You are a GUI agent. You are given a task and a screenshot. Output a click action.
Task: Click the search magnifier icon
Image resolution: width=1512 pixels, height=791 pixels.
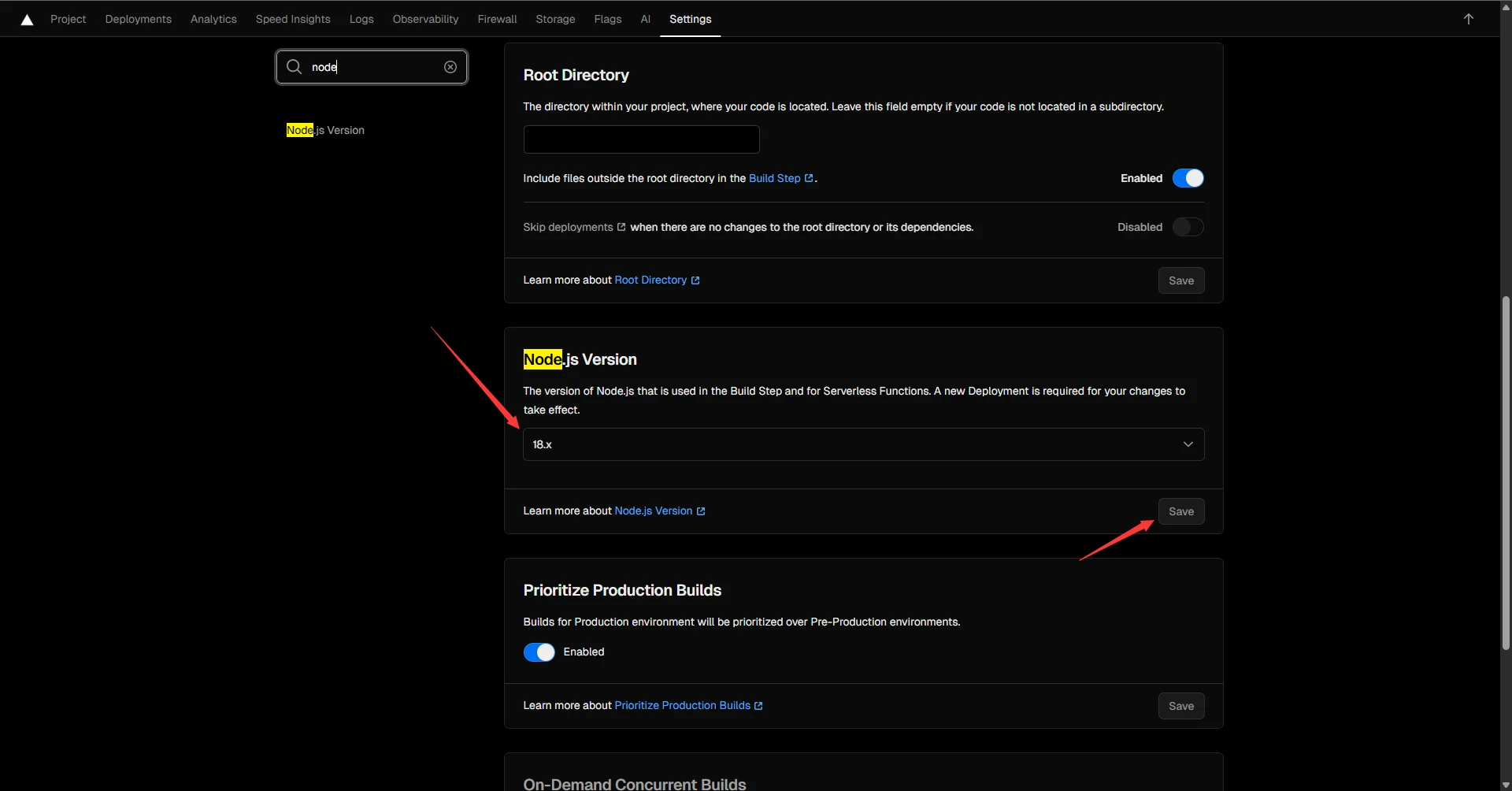[x=294, y=67]
